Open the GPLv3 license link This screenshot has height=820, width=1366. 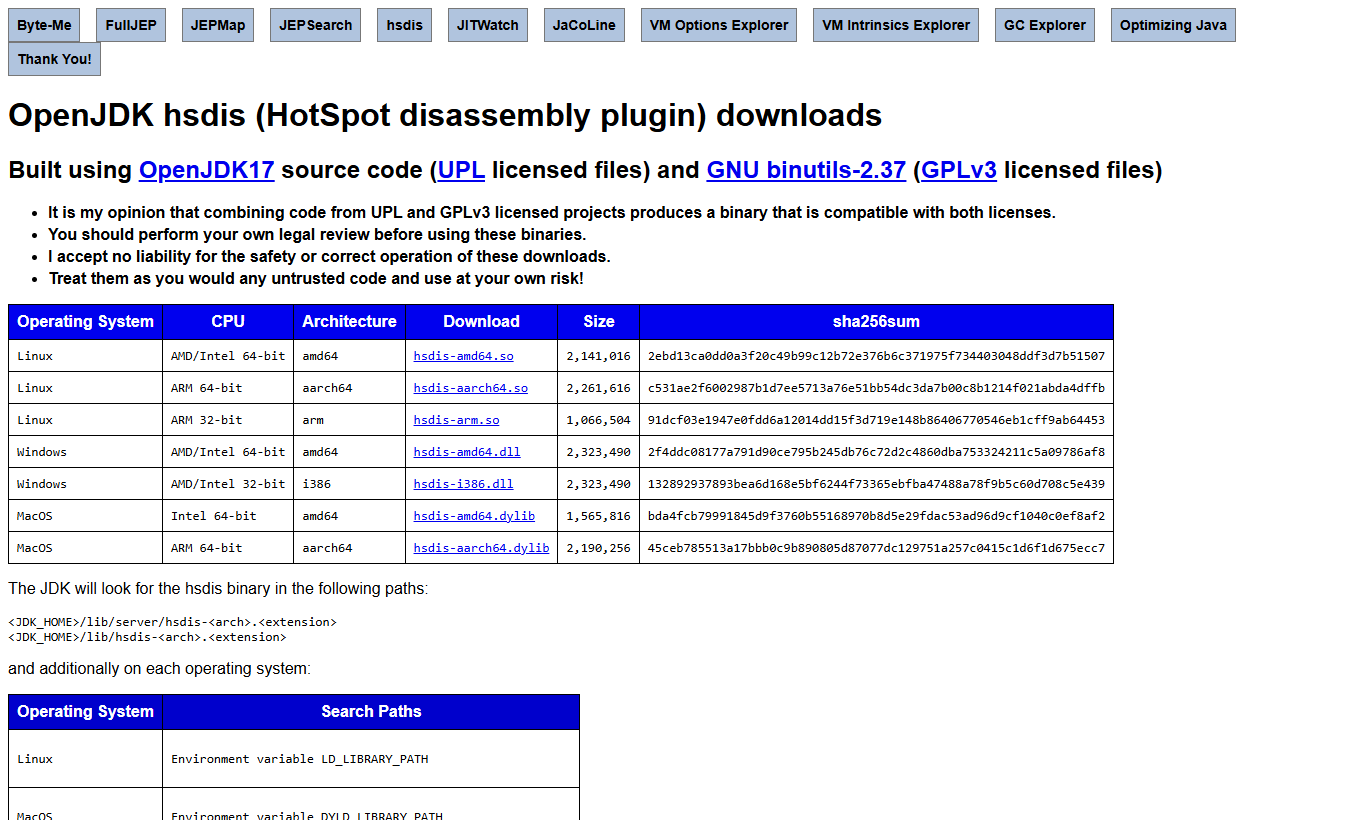[x=959, y=170]
